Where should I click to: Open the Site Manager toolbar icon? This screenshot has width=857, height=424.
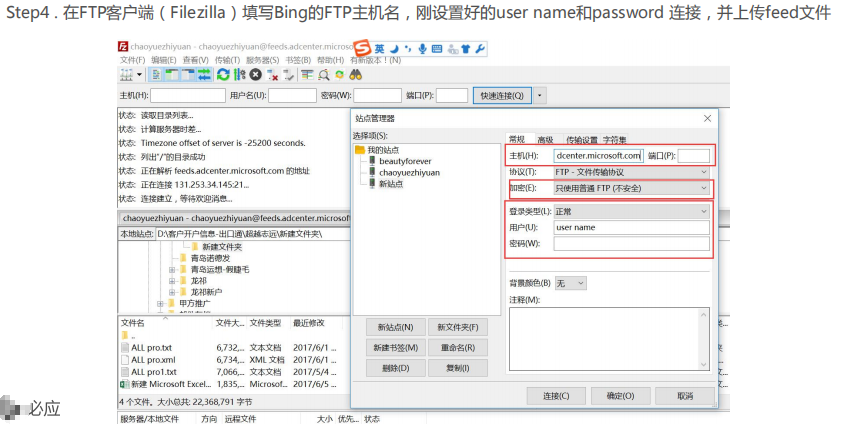[127, 74]
